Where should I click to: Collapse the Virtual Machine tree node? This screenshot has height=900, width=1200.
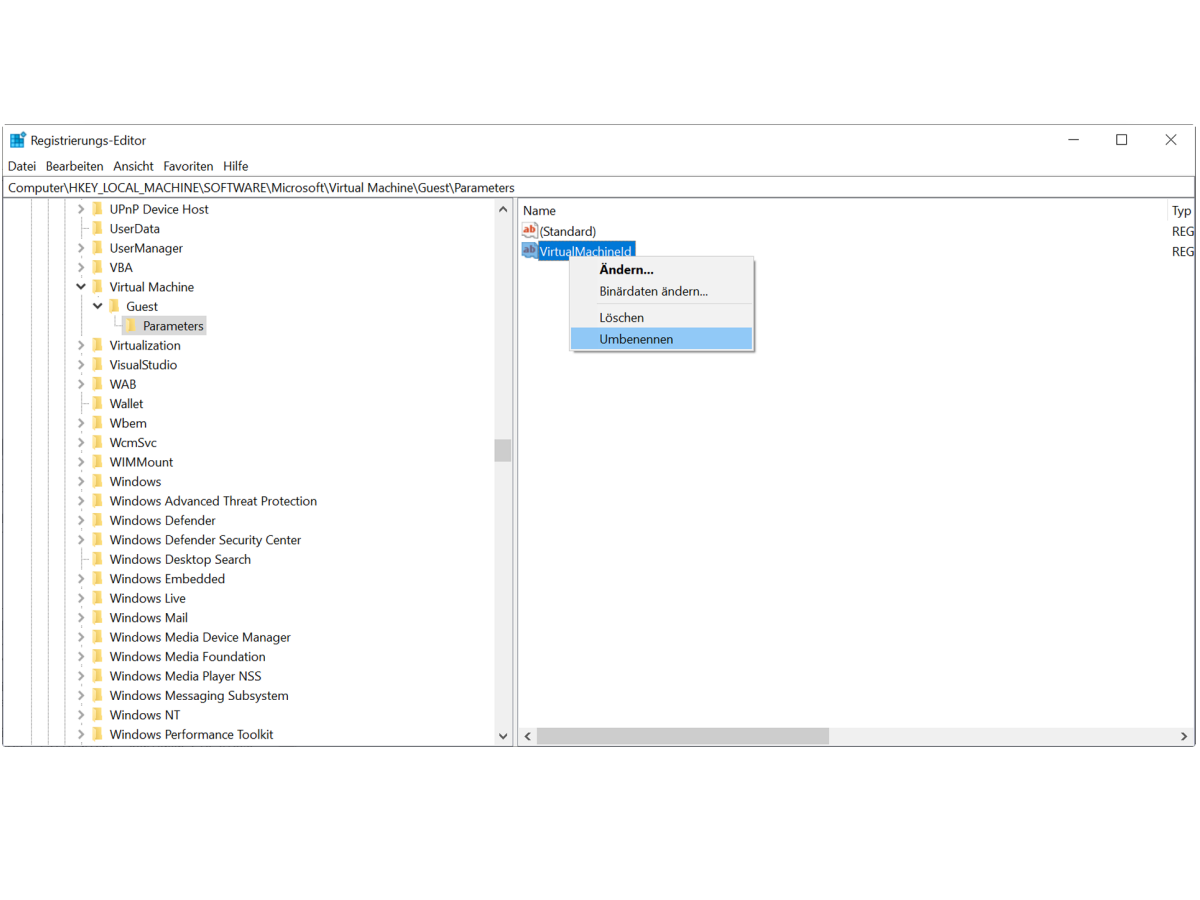[81, 286]
